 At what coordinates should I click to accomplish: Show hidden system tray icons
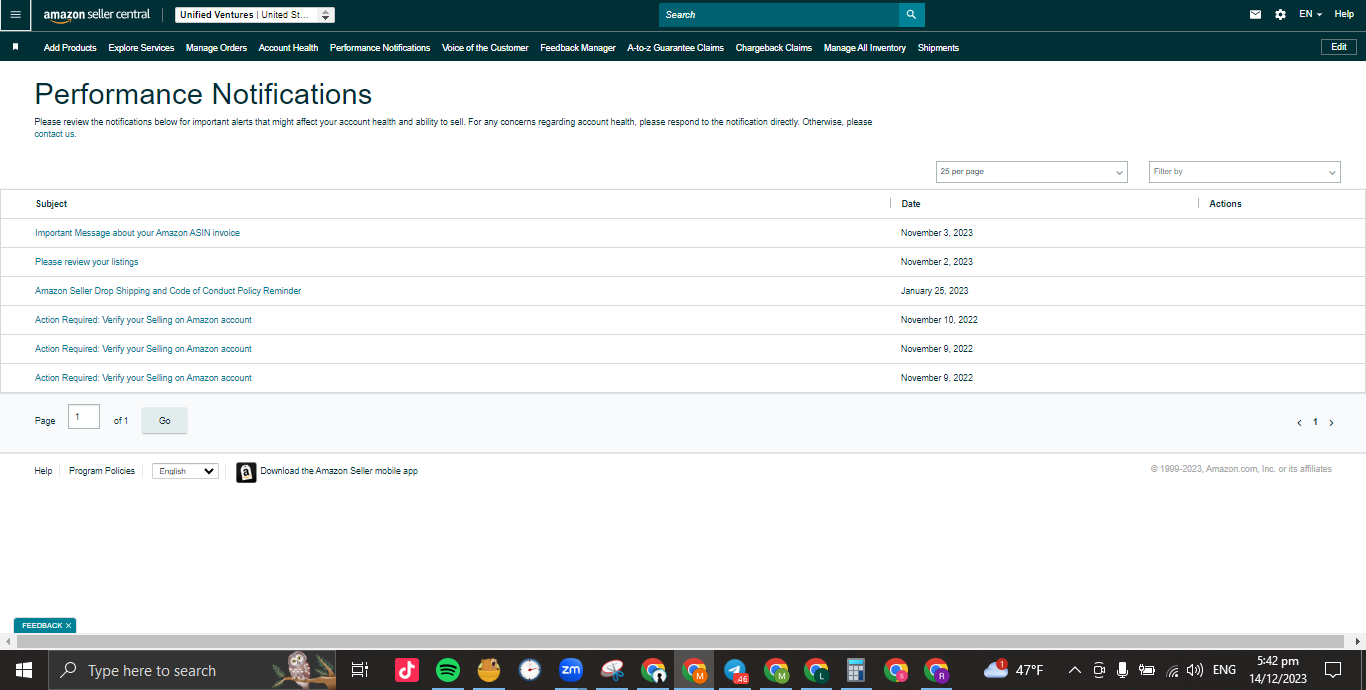[1074, 670]
